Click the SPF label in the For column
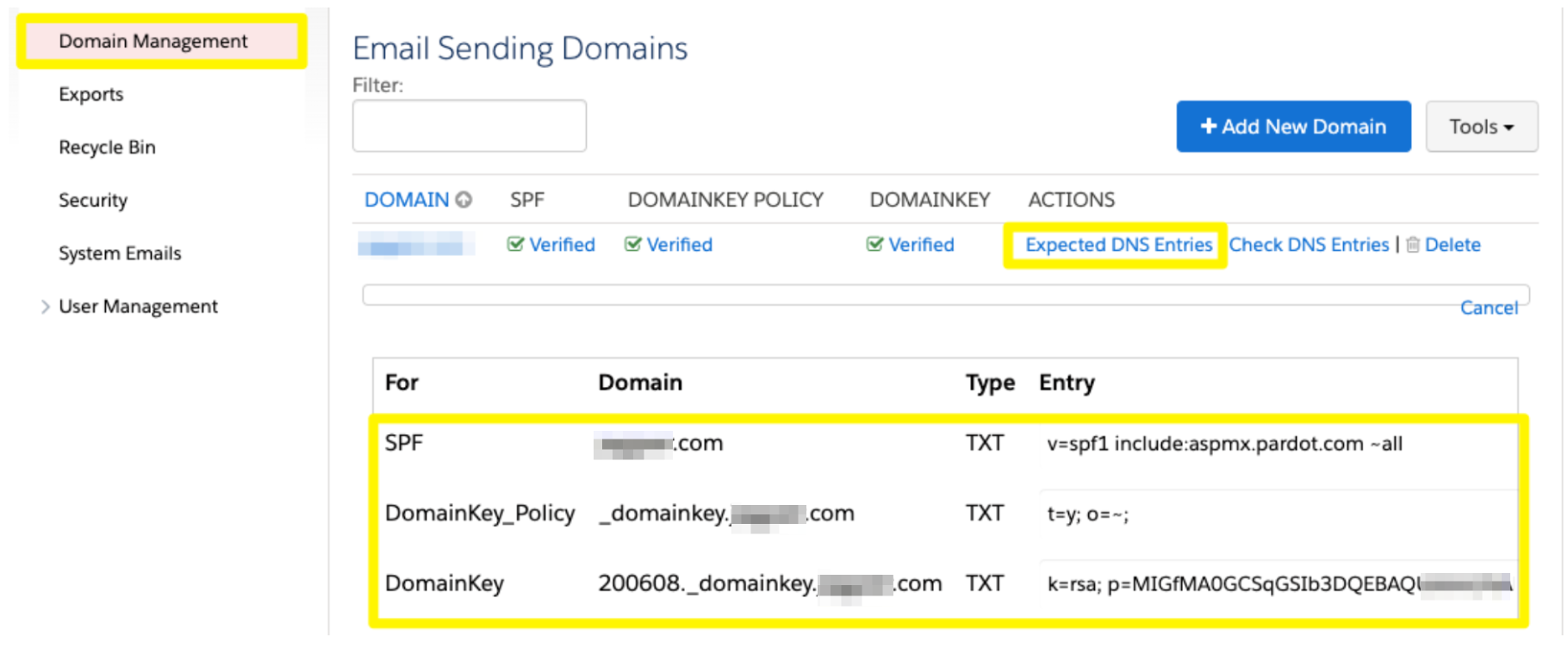The image size is (1568, 648). 404,443
